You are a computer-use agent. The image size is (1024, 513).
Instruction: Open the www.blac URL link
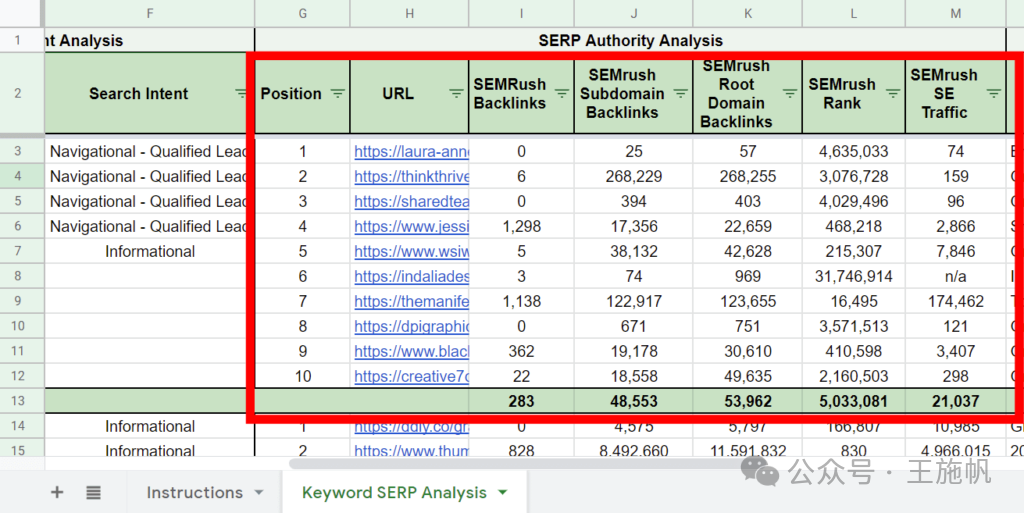pos(411,351)
